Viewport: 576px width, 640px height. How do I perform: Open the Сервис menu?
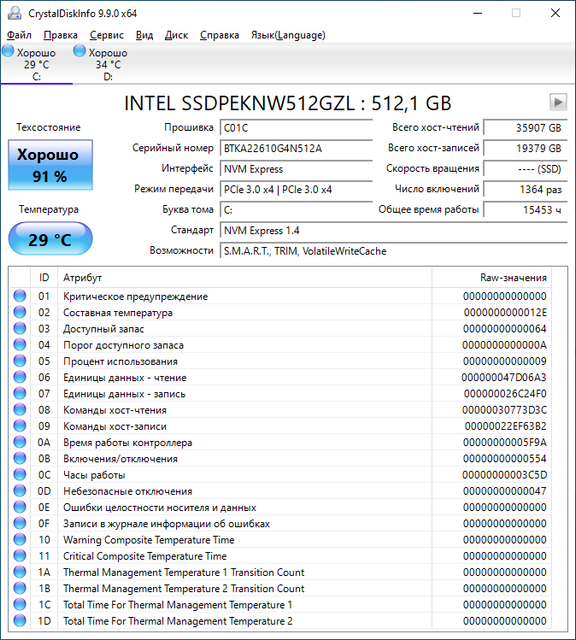[107, 35]
